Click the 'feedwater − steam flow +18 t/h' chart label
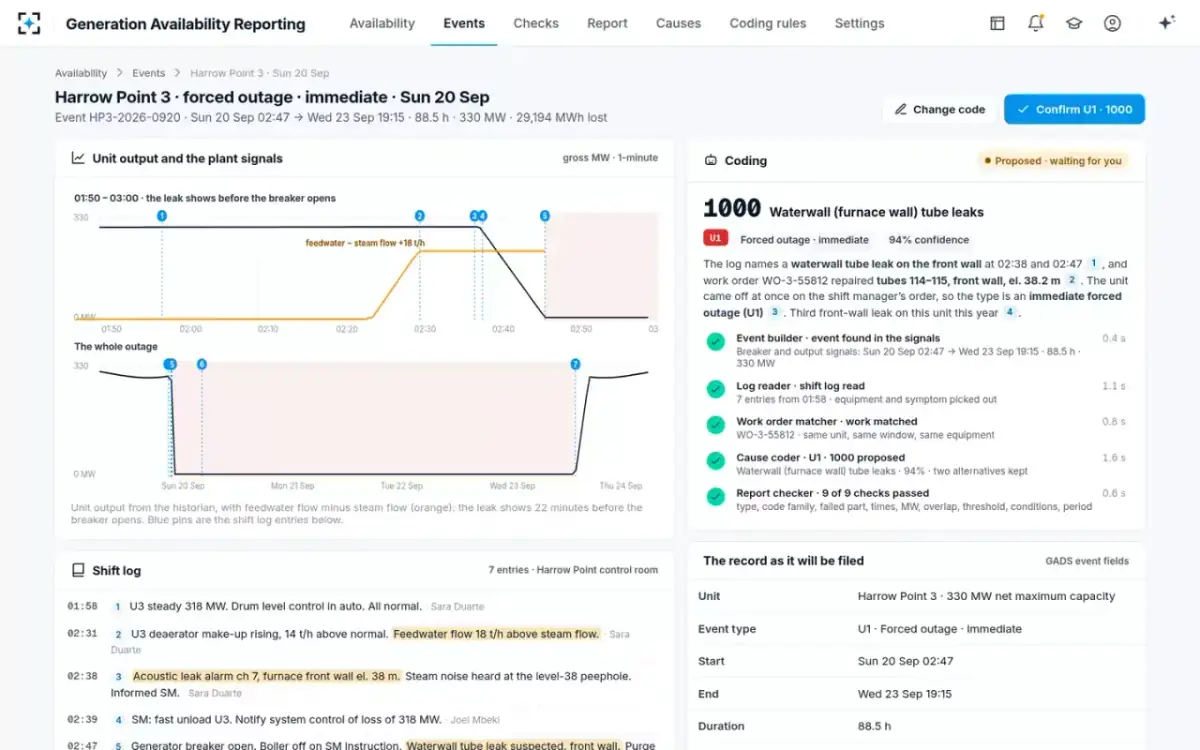 tap(365, 243)
